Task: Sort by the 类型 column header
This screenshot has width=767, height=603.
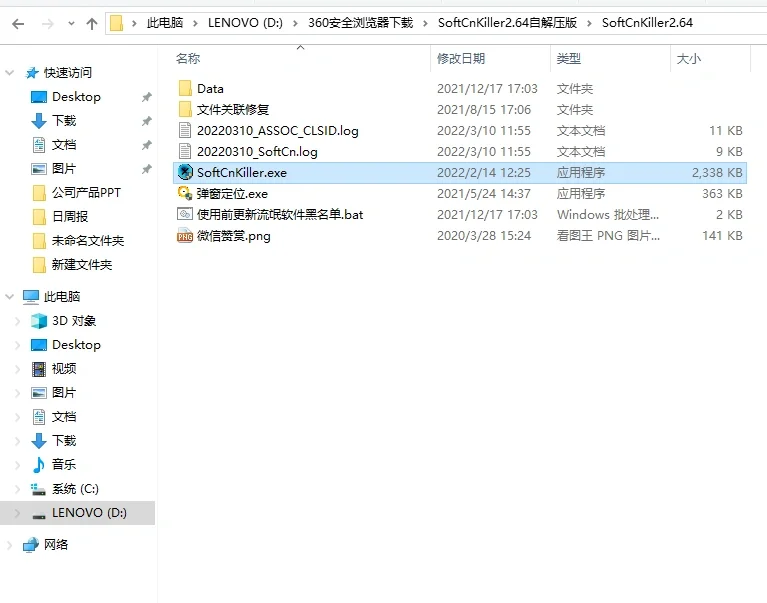Action: tap(569, 59)
